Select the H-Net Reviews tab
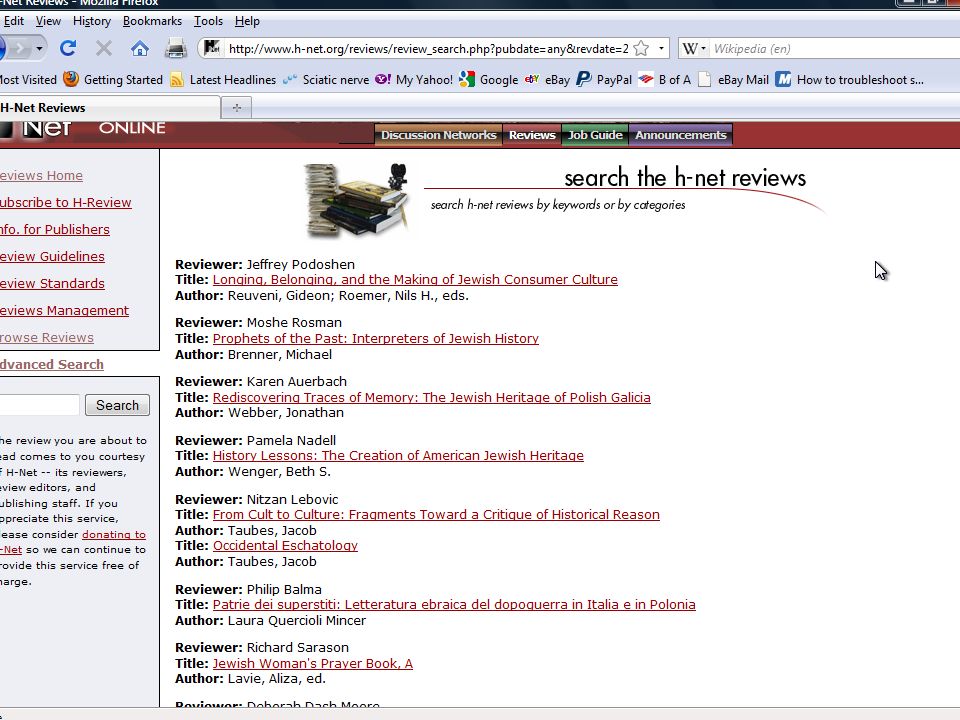960x720 pixels. [x=109, y=108]
